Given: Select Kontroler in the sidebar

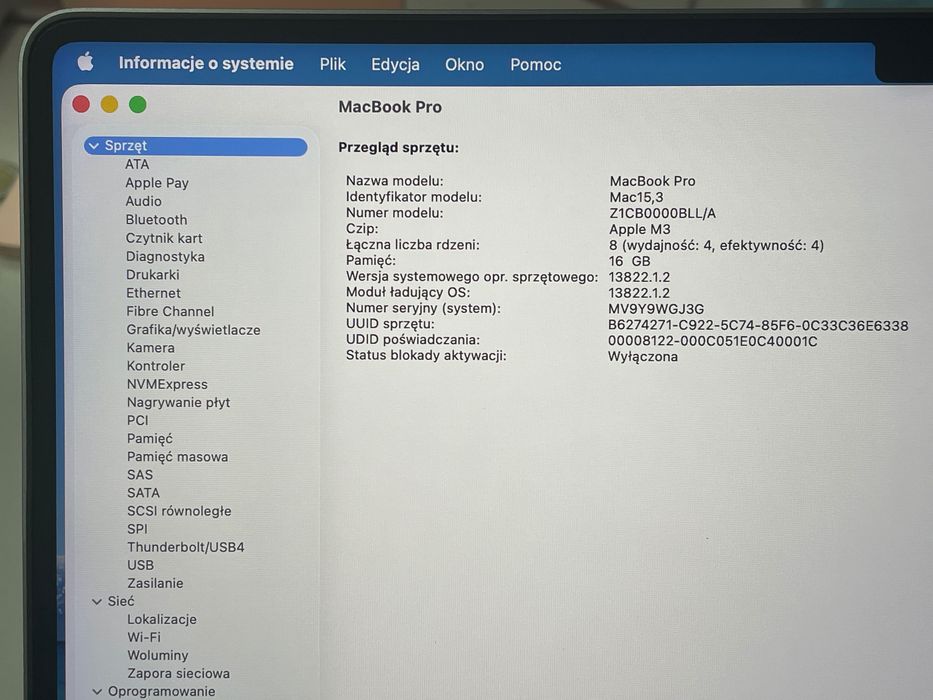Looking at the screenshot, I should [155, 366].
